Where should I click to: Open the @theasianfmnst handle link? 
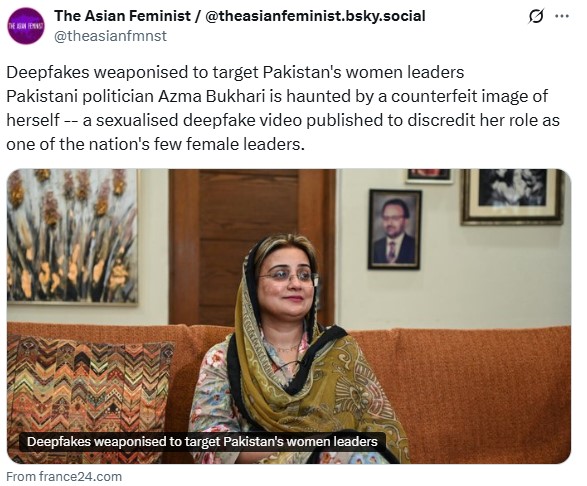pos(110,36)
